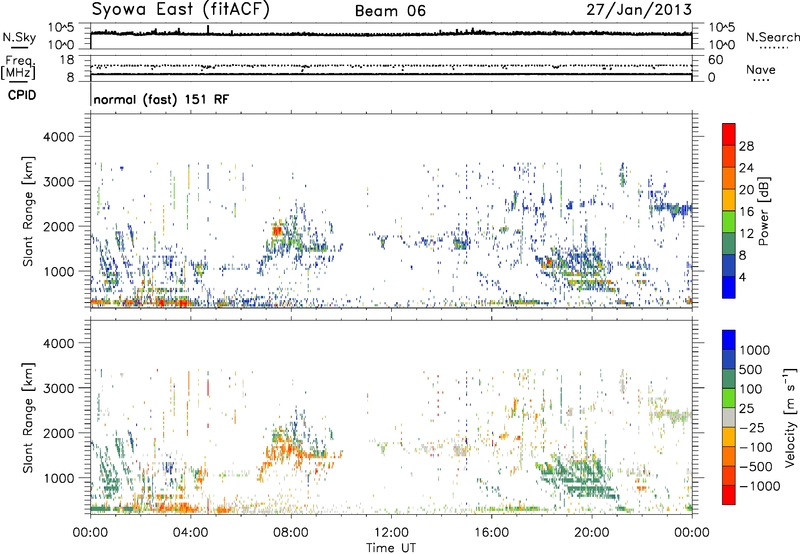Click the '04:00' time tick label
Screen dimensions: 800x554
tap(191, 533)
